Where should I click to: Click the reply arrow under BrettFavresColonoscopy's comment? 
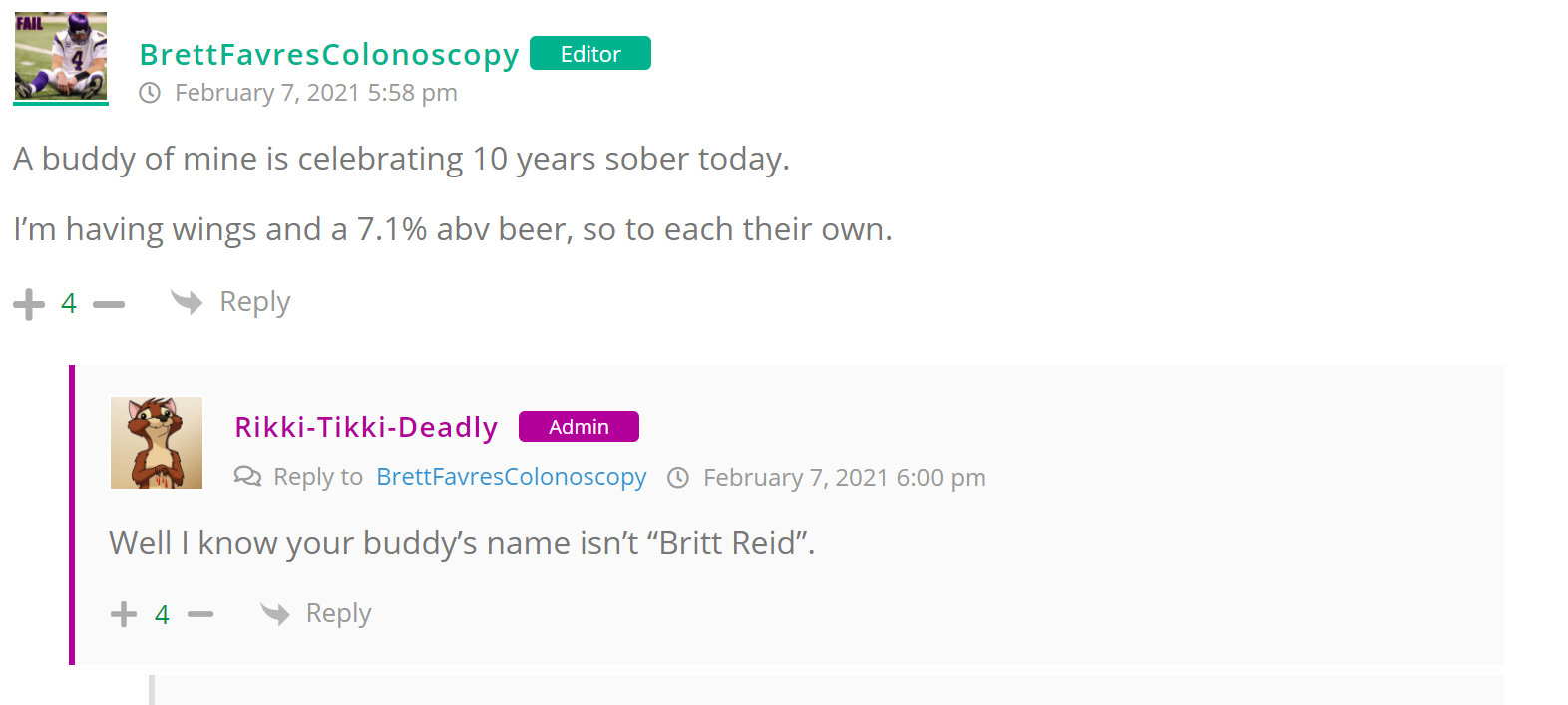187,301
